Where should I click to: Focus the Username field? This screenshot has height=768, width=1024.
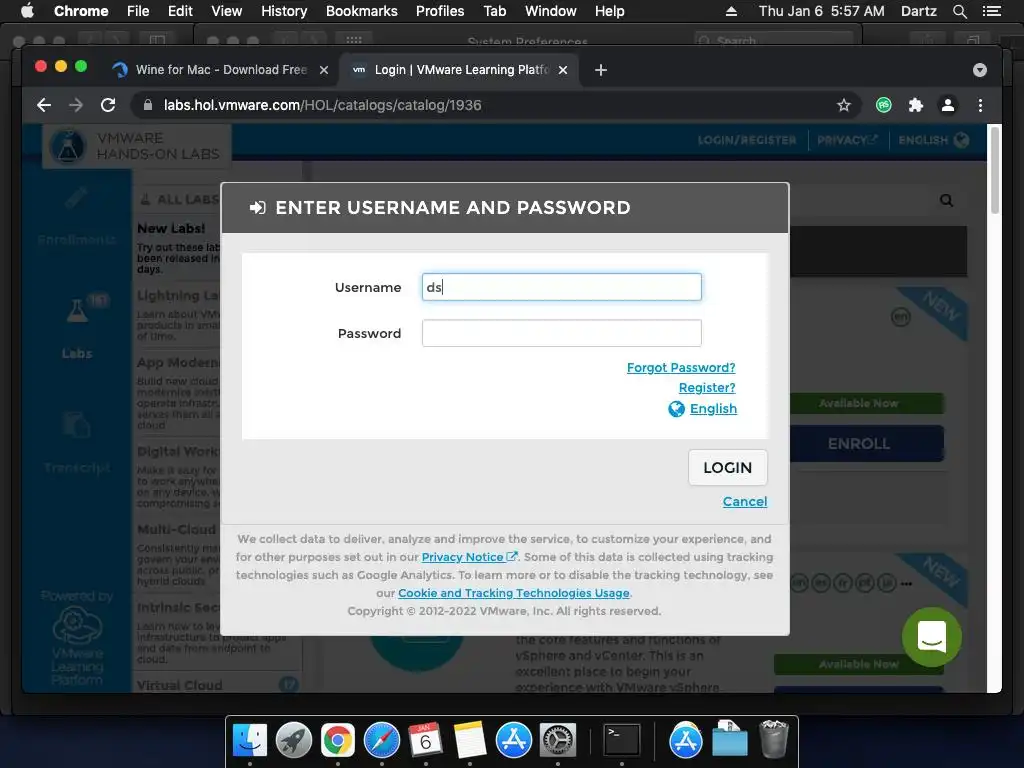tap(562, 287)
